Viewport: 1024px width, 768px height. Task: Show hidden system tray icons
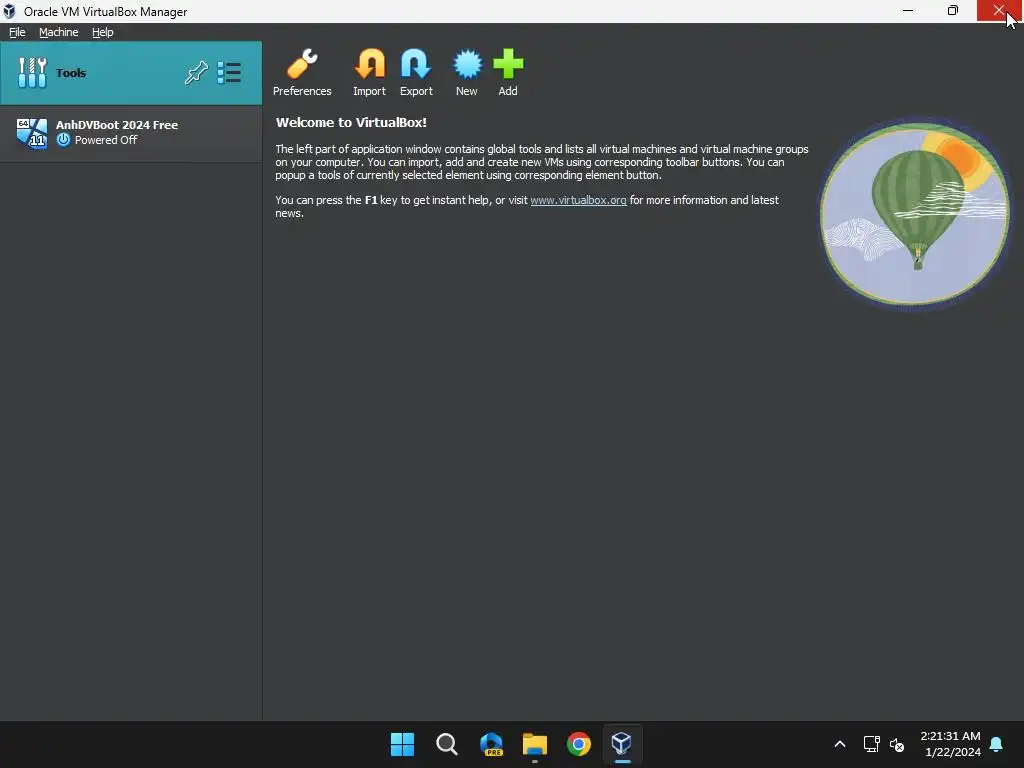coord(840,744)
